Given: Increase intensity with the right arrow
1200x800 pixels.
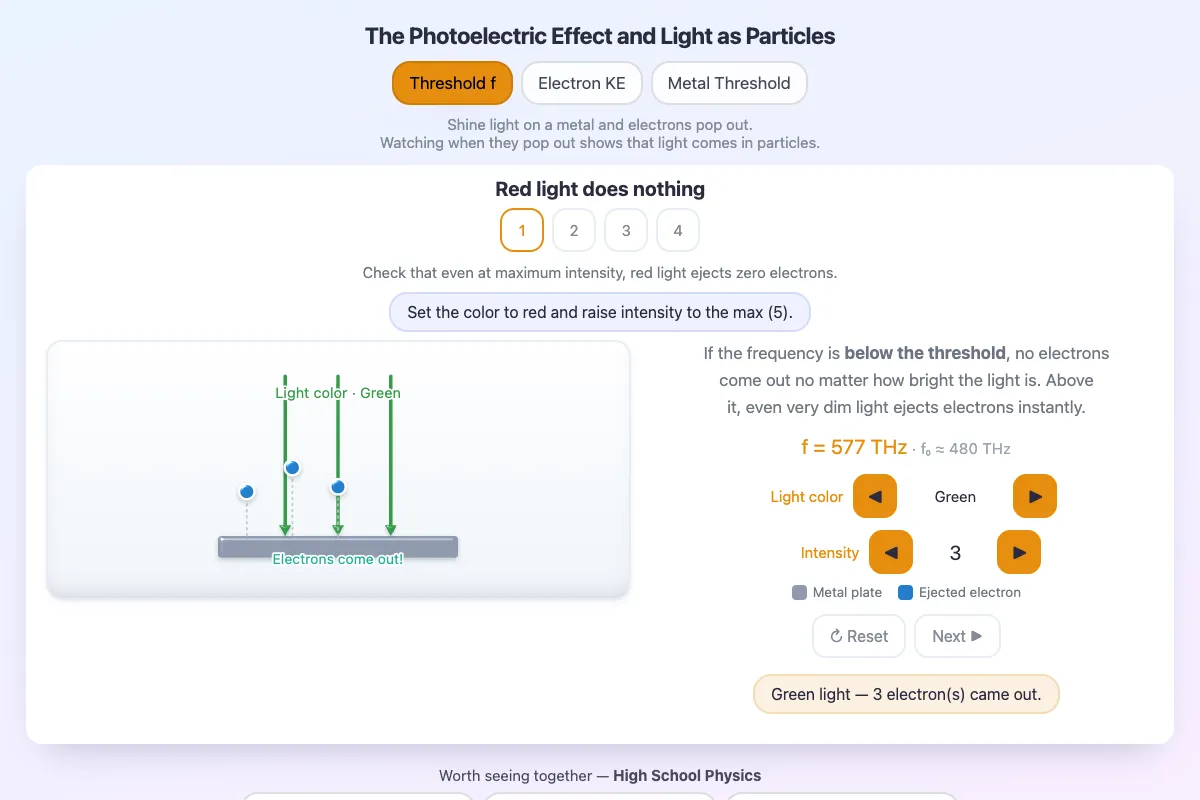Looking at the screenshot, I should [x=1019, y=552].
